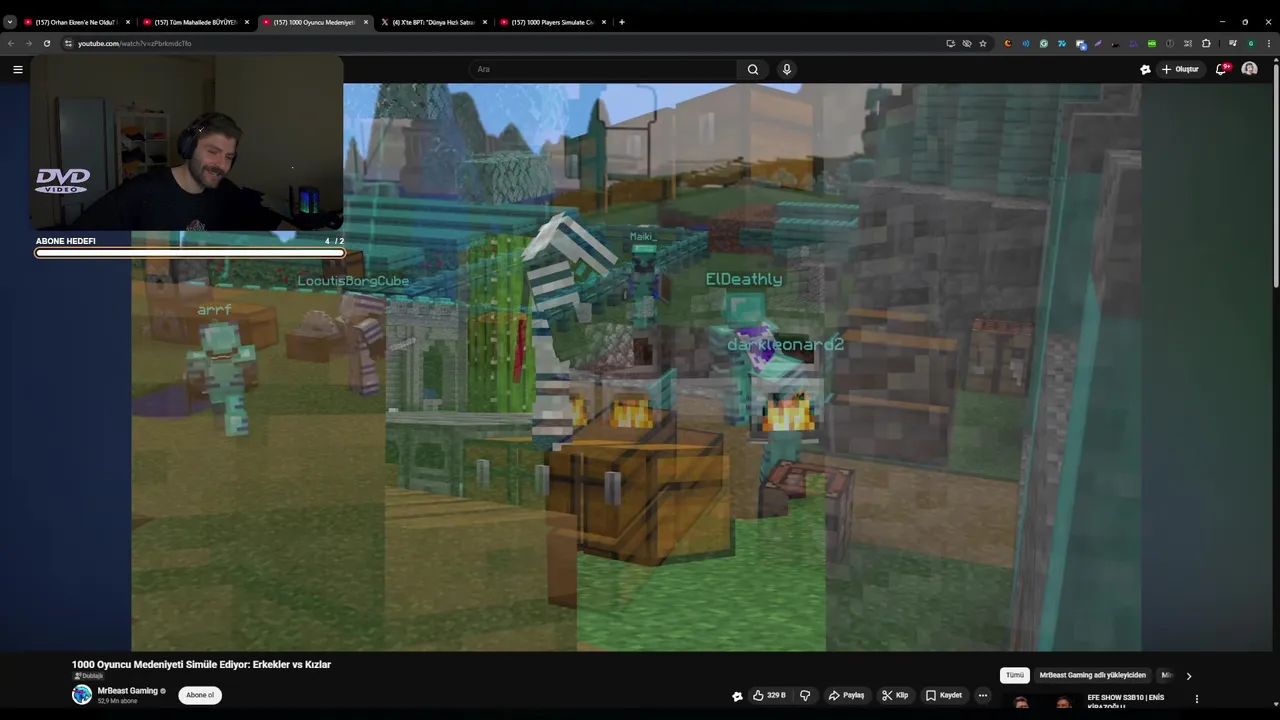Like the video with thumbs up 329 B
The height and width of the screenshot is (720, 1280).
click(x=769, y=695)
